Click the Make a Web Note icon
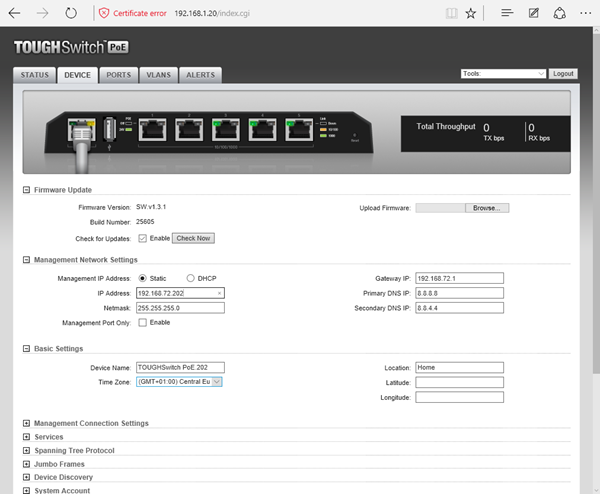This screenshot has width=600, height=494. pyautogui.click(x=534, y=15)
